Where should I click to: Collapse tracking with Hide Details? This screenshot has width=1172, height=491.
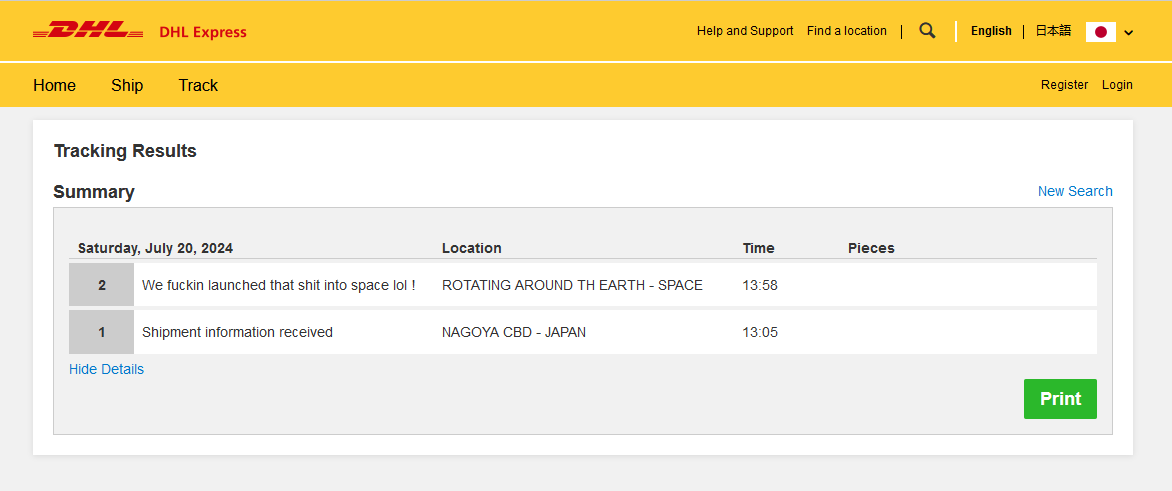click(x=106, y=369)
